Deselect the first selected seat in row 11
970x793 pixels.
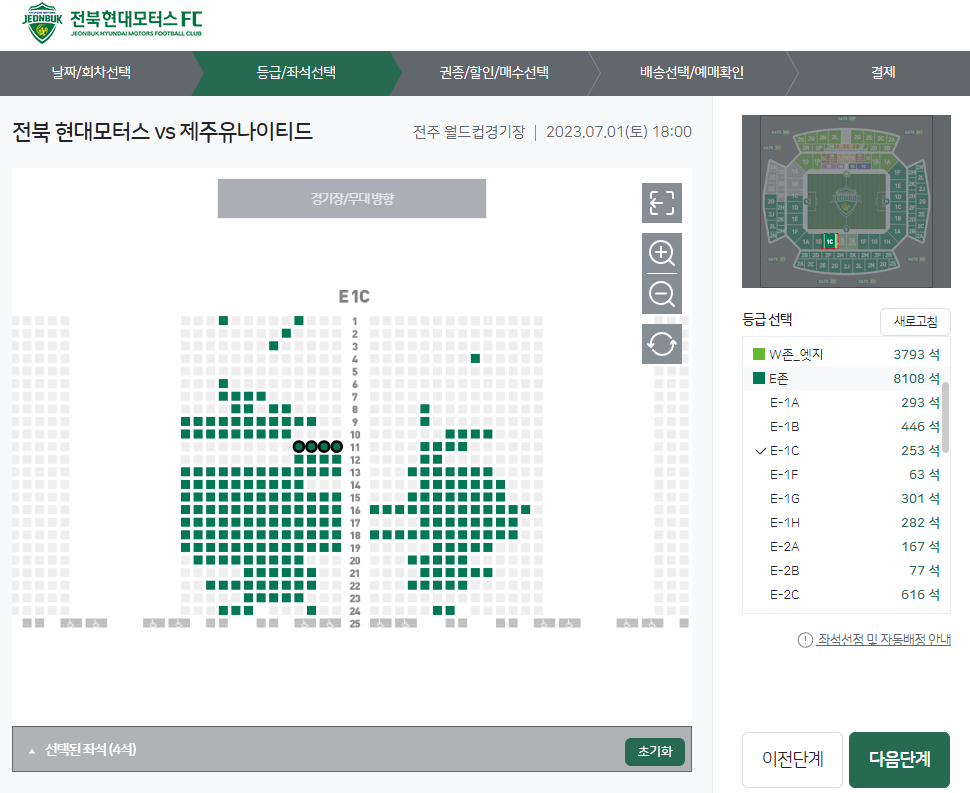(x=299, y=447)
